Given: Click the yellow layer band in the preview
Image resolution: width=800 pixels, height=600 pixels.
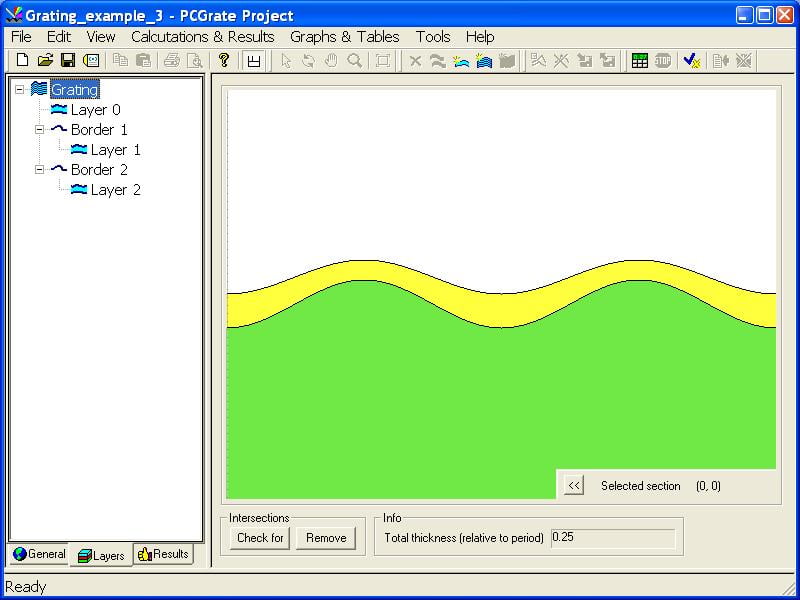Looking at the screenshot, I should [500, 309].
